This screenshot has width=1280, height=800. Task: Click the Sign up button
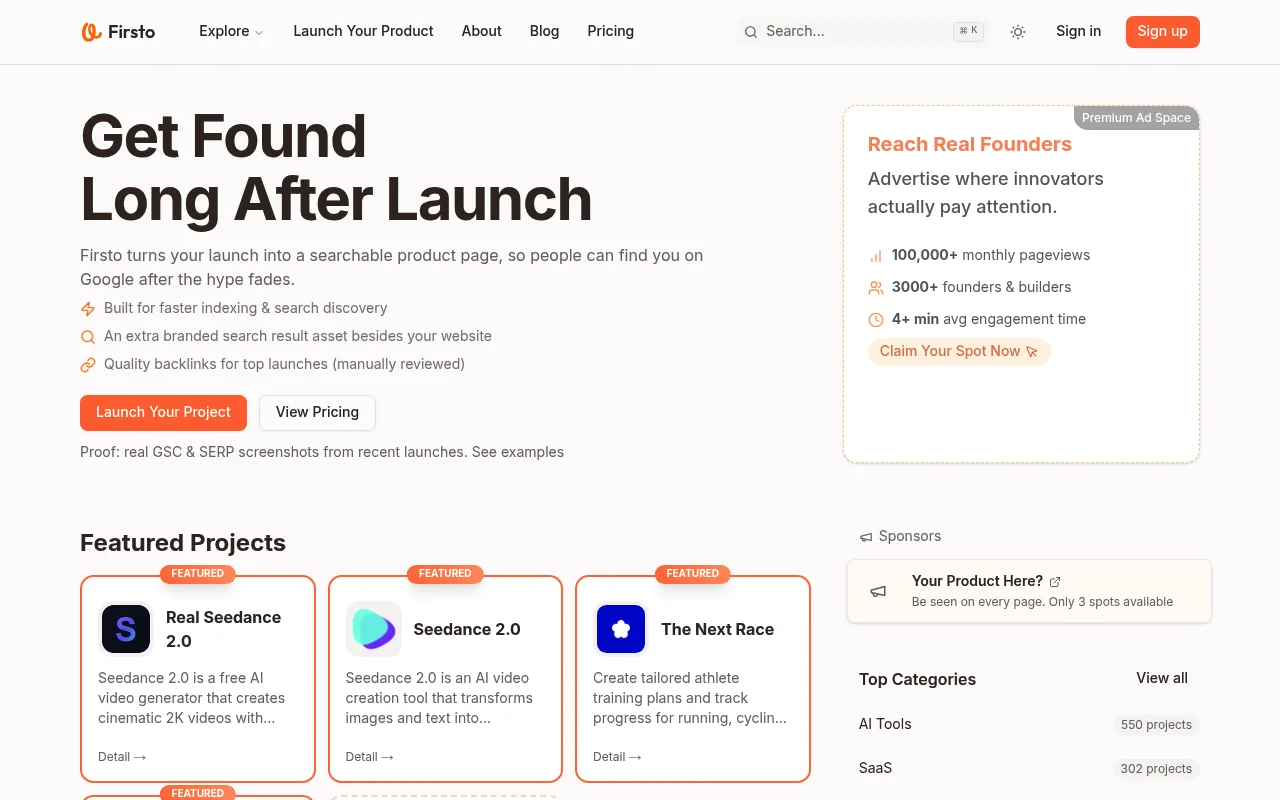pyautogui.click(x=1162, y=31)
